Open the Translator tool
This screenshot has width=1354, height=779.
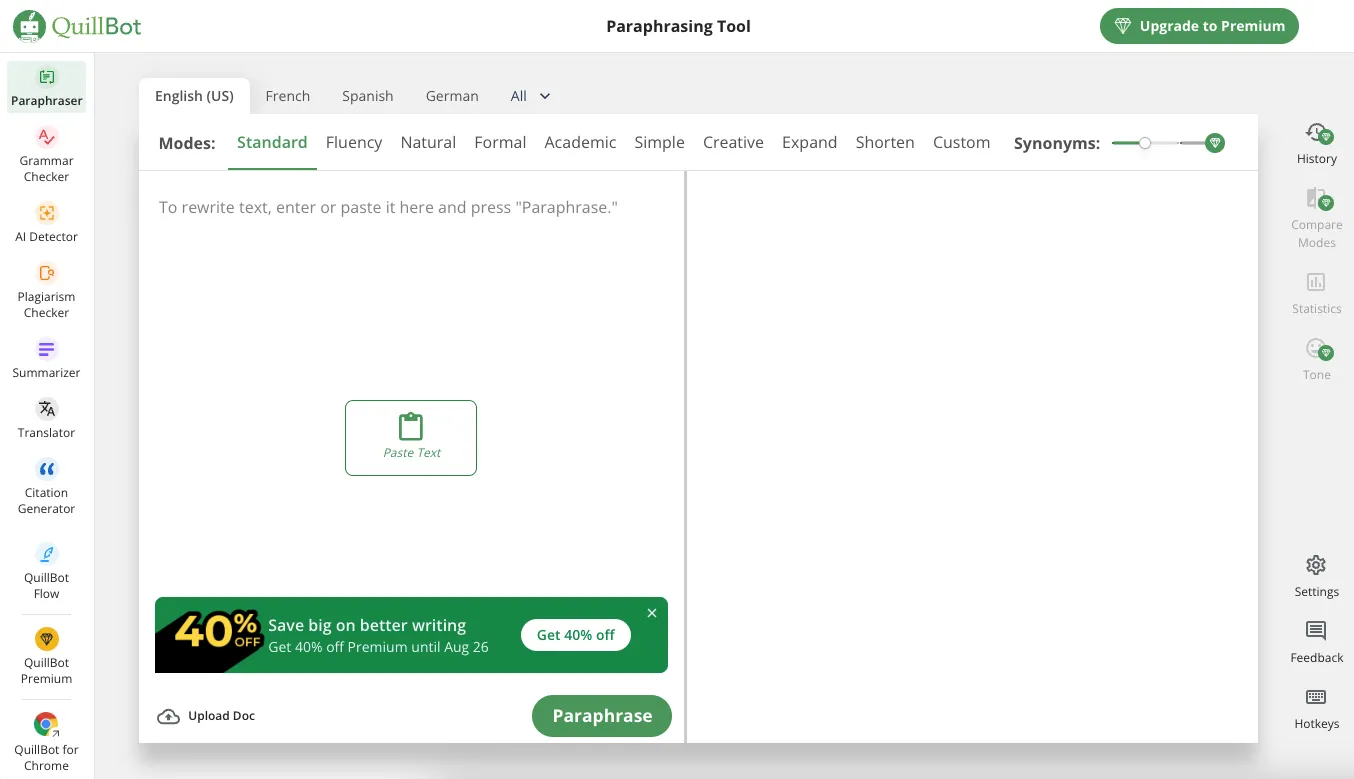[46, 418]
